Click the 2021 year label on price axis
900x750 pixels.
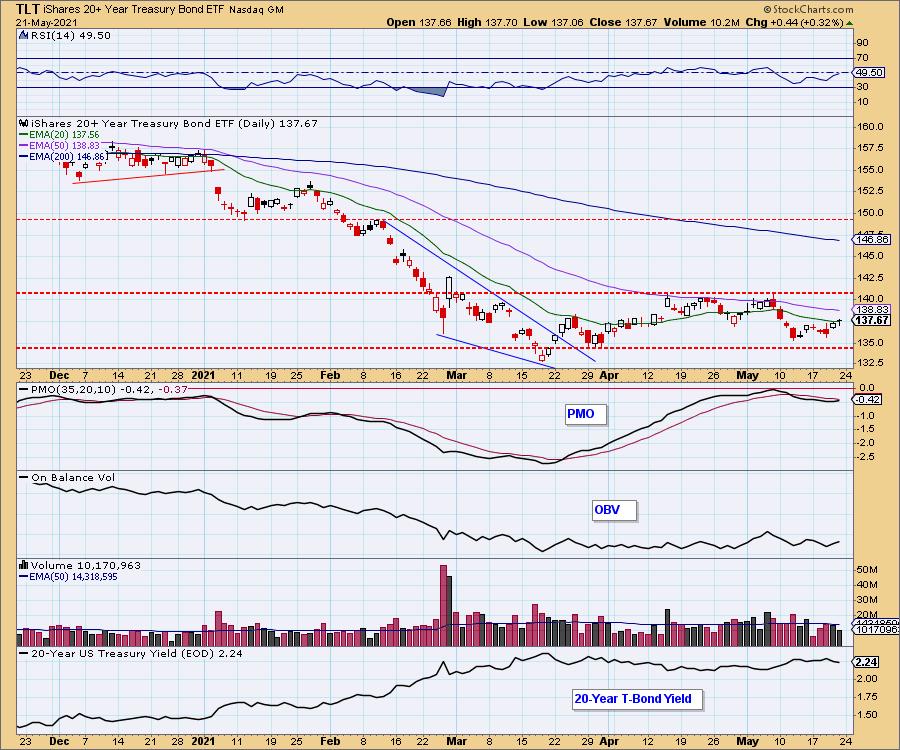click(x=203, y=375)
